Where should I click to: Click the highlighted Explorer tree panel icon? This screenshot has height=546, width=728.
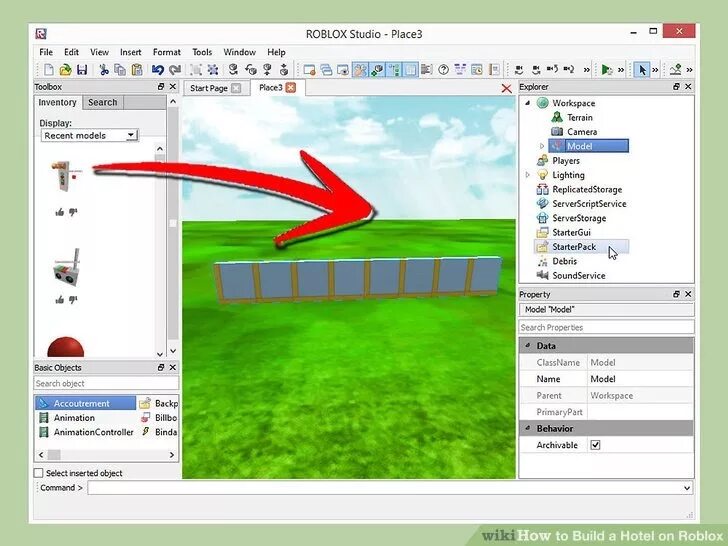[x=394, y=70]
